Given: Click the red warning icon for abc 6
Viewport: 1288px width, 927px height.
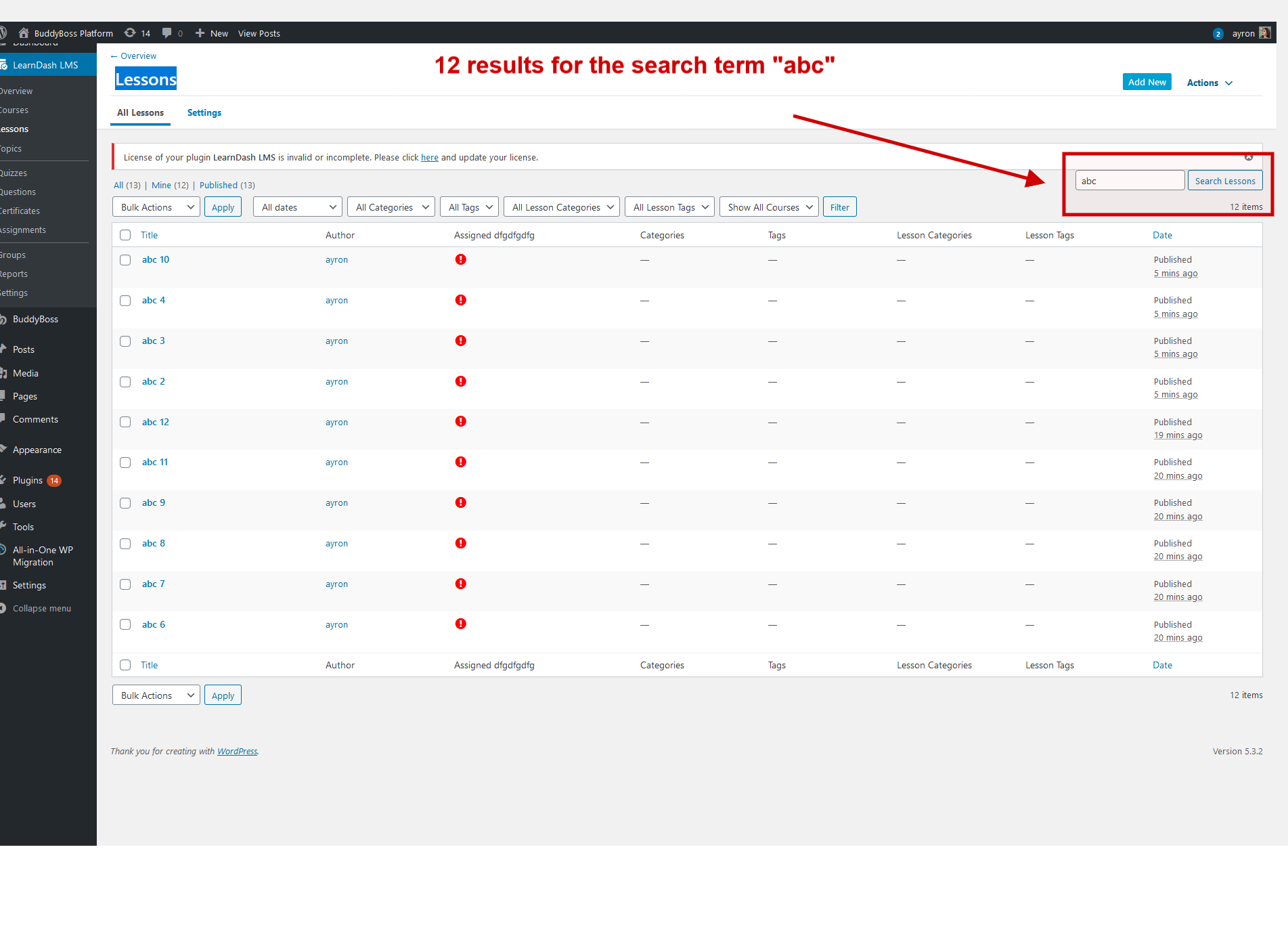Looking at the screenshot, I should point(461,624).
